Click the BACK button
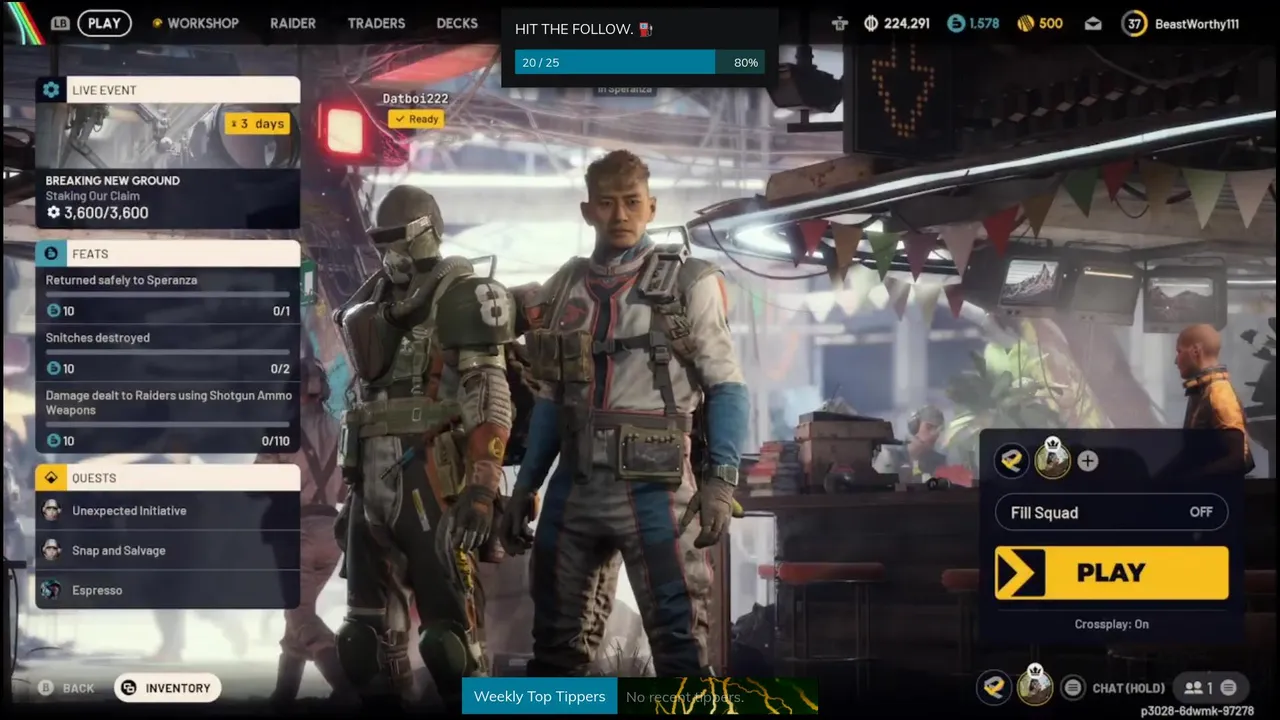1280x720 pixels. point(67,688)
